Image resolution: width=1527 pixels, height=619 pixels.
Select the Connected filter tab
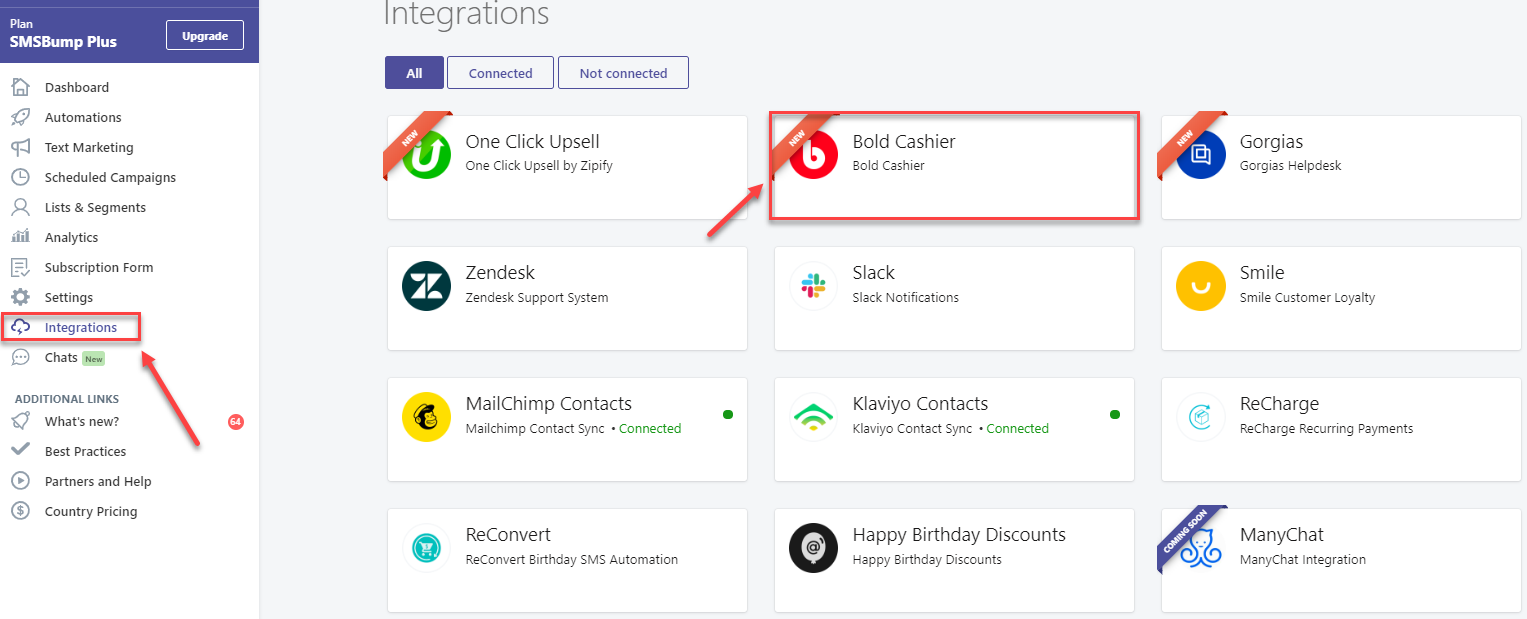500,73
